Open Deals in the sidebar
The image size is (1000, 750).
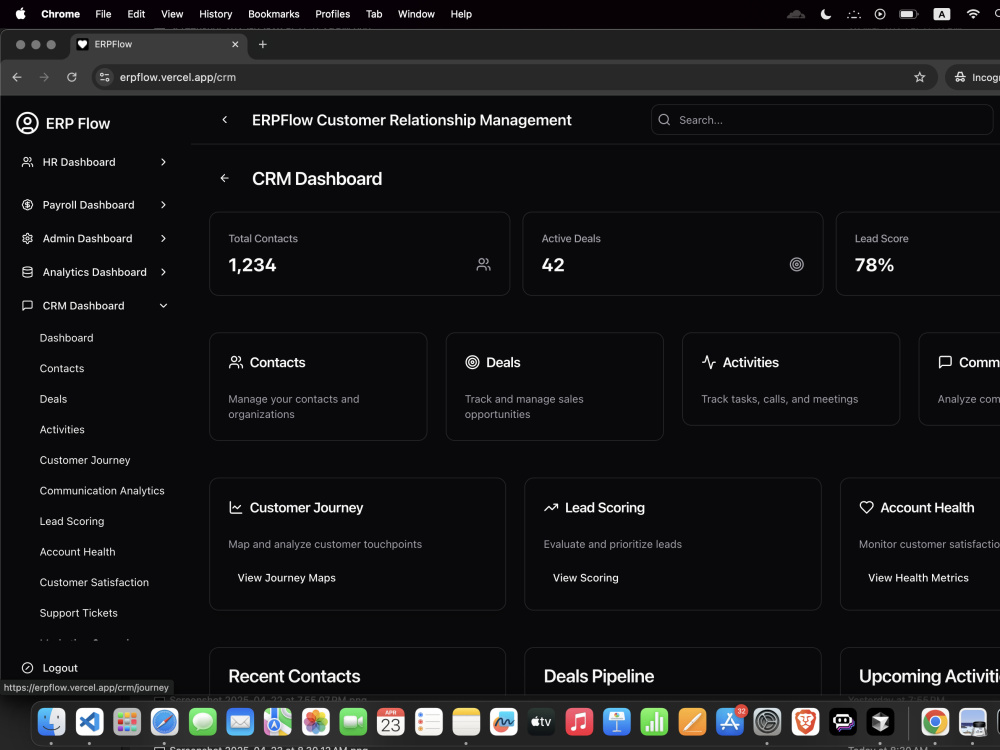coord(53,399)
